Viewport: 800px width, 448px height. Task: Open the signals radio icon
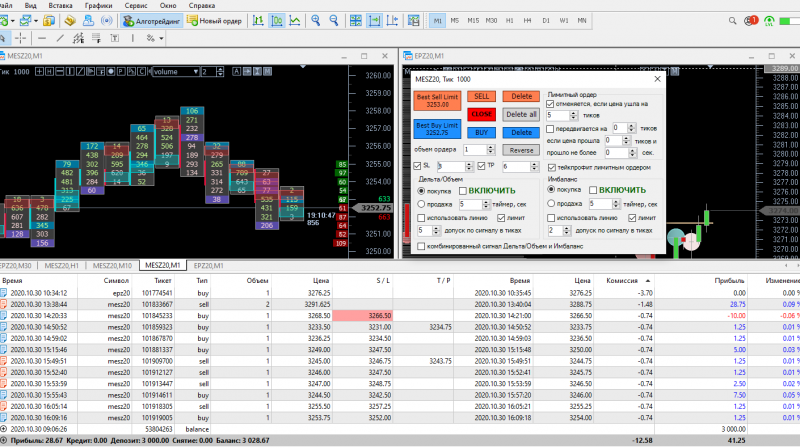pos(107,21)
